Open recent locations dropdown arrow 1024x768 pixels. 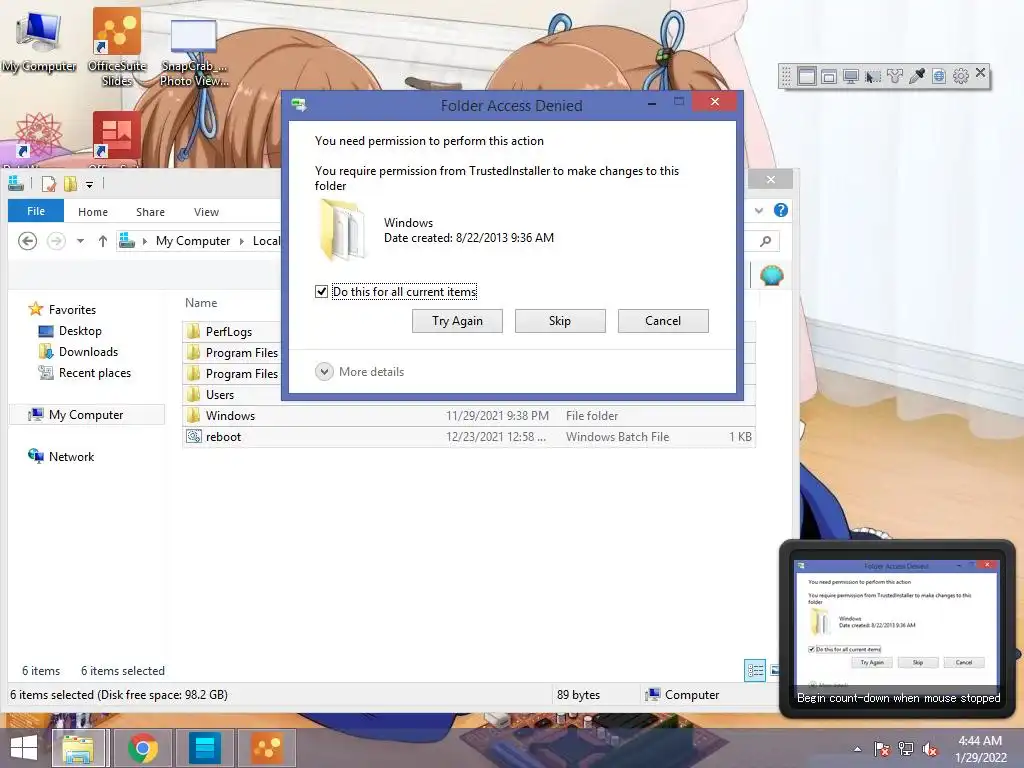pyautogui.click(x=80, y=241)
